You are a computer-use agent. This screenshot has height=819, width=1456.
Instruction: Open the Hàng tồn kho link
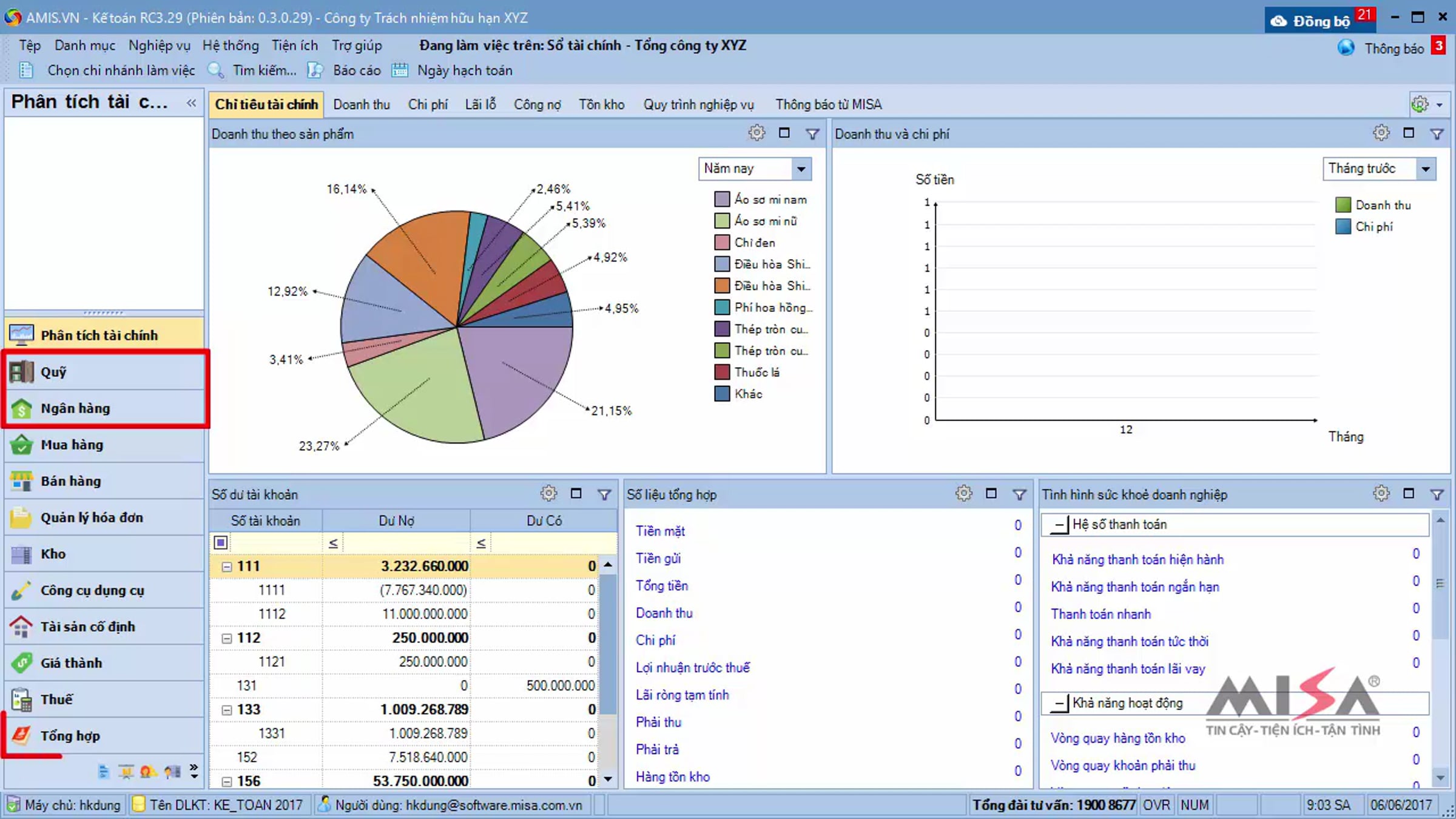[673, 777]
